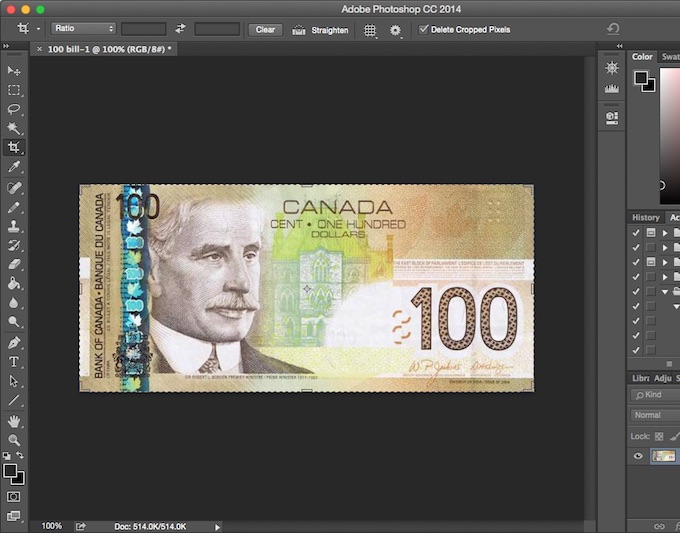Toggle dialog box icon on first Actions row
The image size is (680, 533).
pyautogui.click(x=651, y=232)
